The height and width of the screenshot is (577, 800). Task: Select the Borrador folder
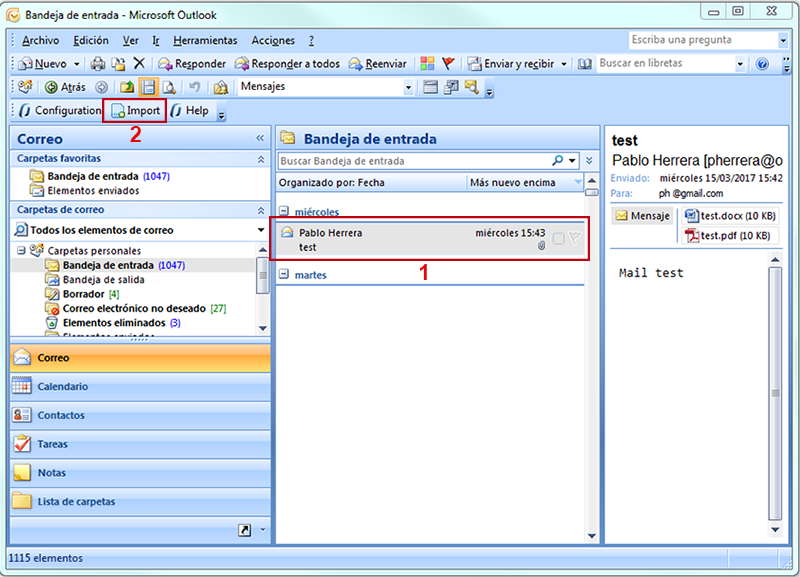click(x=83, y=294)
